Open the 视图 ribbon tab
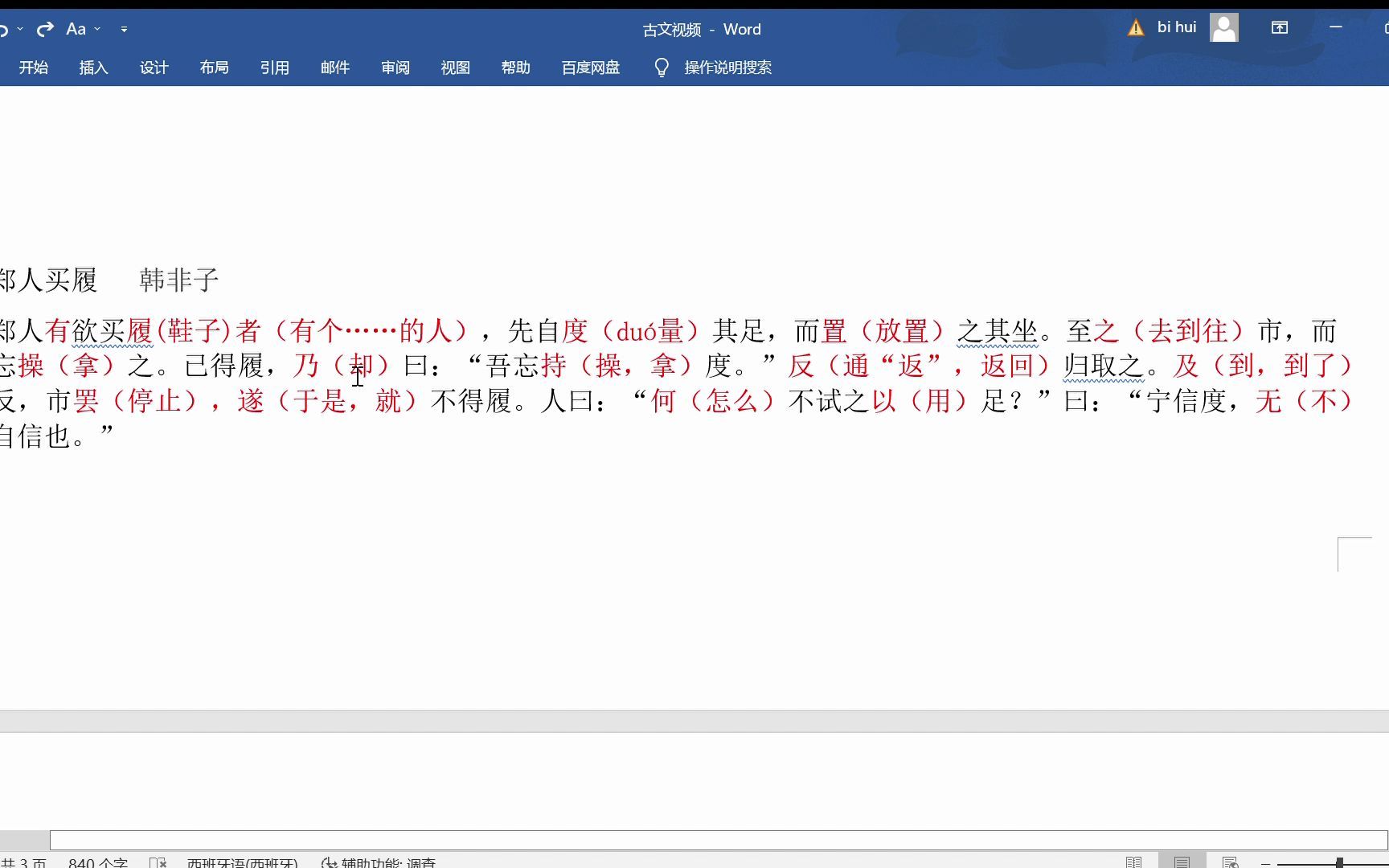 (x=455, y=68)
